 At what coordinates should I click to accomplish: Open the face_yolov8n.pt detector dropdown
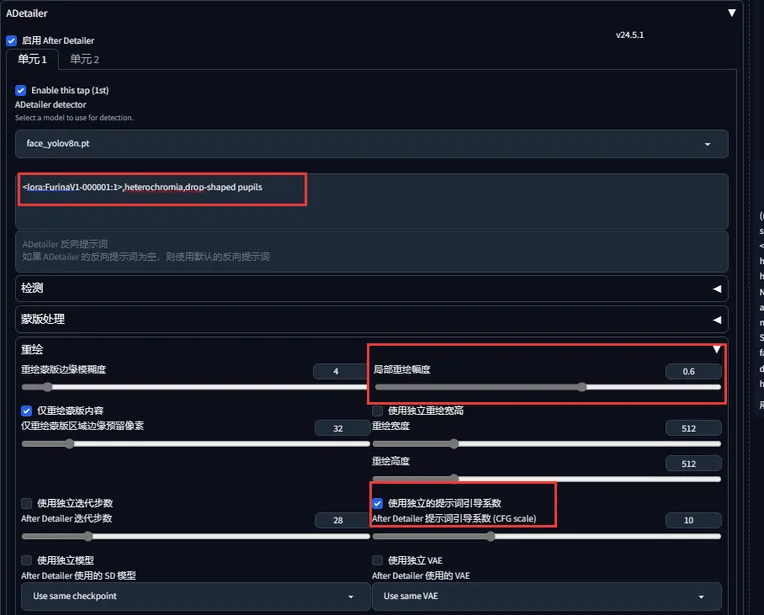pos(371,144)
